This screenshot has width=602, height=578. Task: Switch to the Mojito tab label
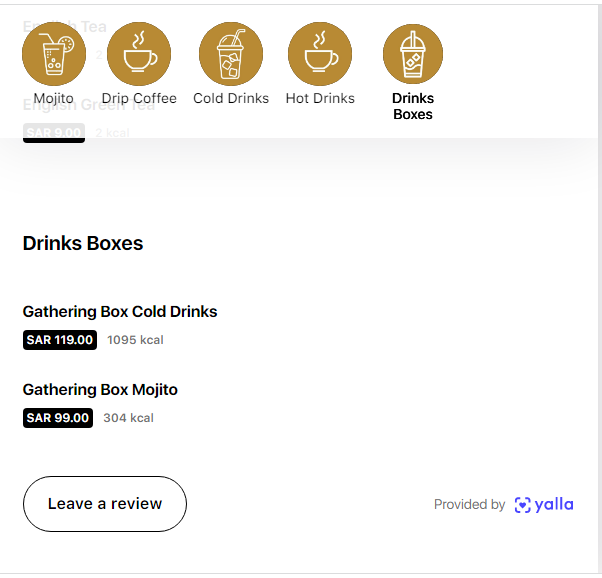coord(54,98)
